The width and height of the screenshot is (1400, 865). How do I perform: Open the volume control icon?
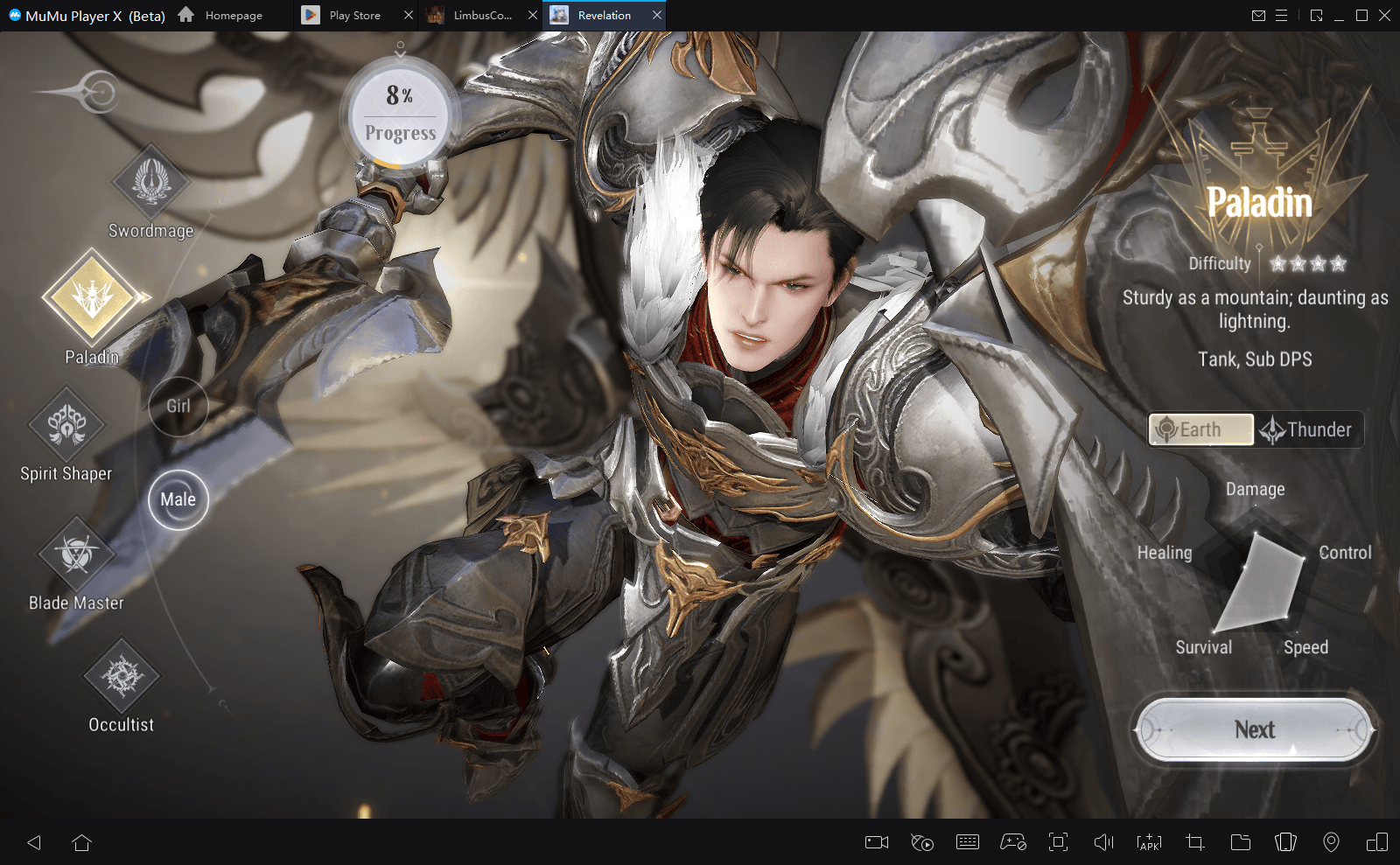click(1104, 842)
